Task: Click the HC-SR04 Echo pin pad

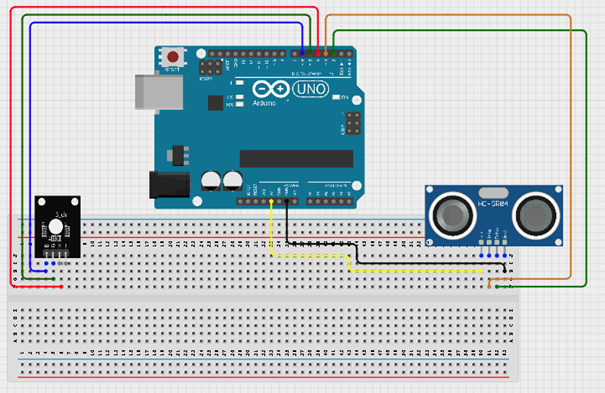Action: tap(497, 242)
